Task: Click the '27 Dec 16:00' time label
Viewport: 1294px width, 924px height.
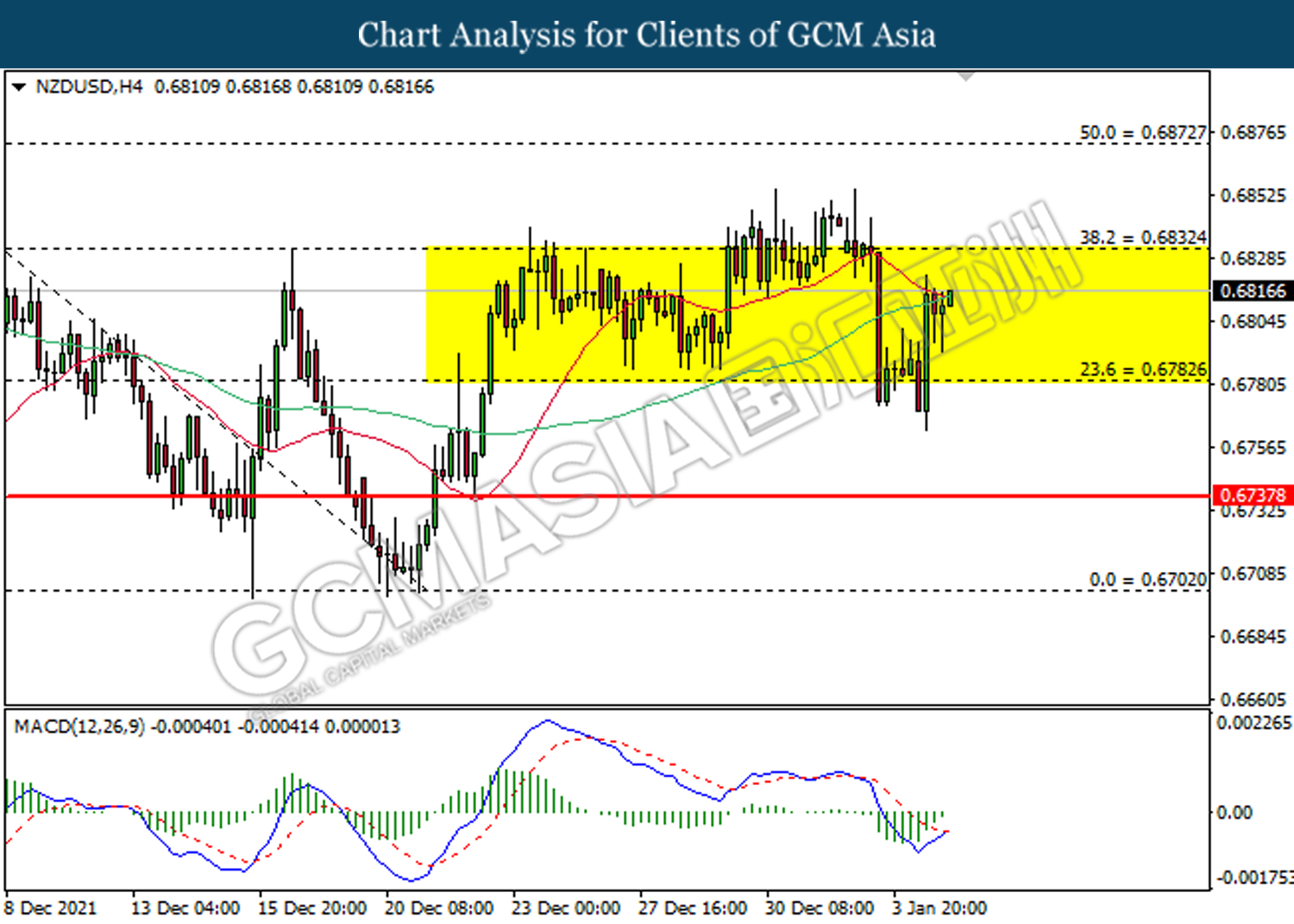Action: click(x=693, y=908)
